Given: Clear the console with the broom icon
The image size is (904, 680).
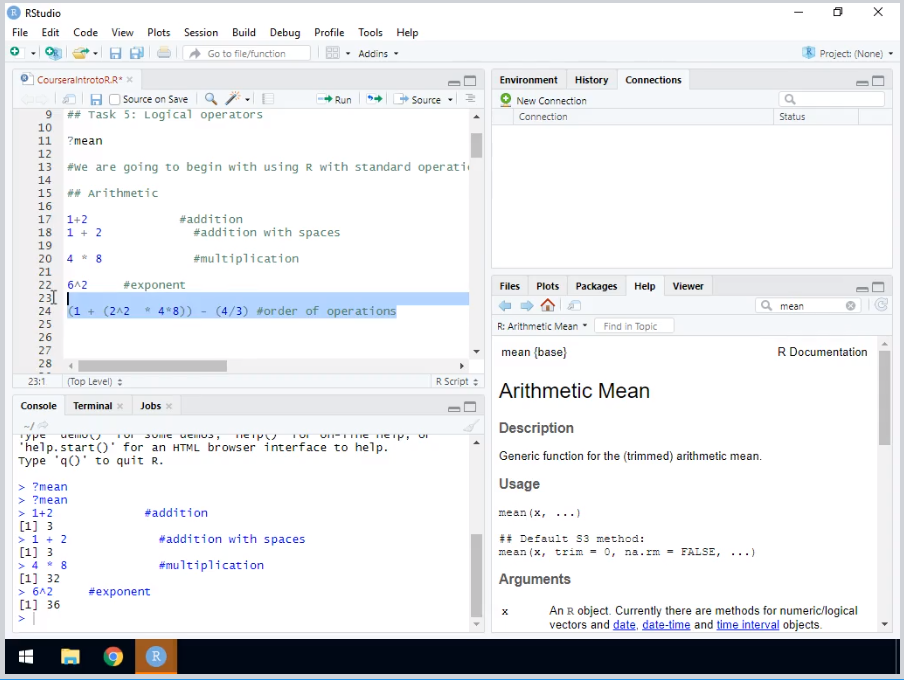Looking at the screenshot, I should coord(470,426).
